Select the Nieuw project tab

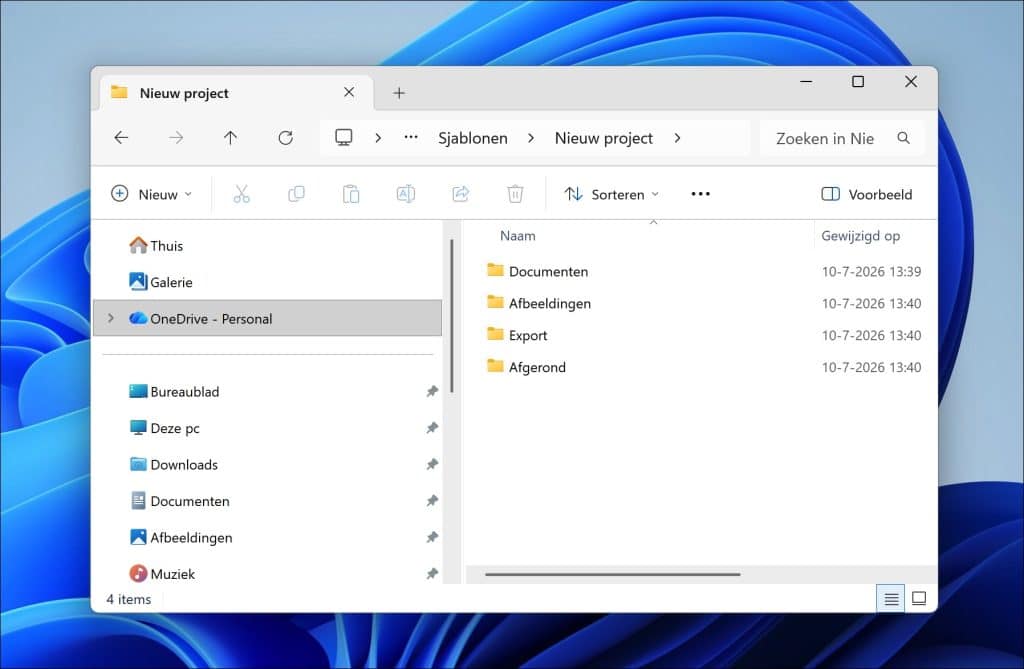coord(236,93)
